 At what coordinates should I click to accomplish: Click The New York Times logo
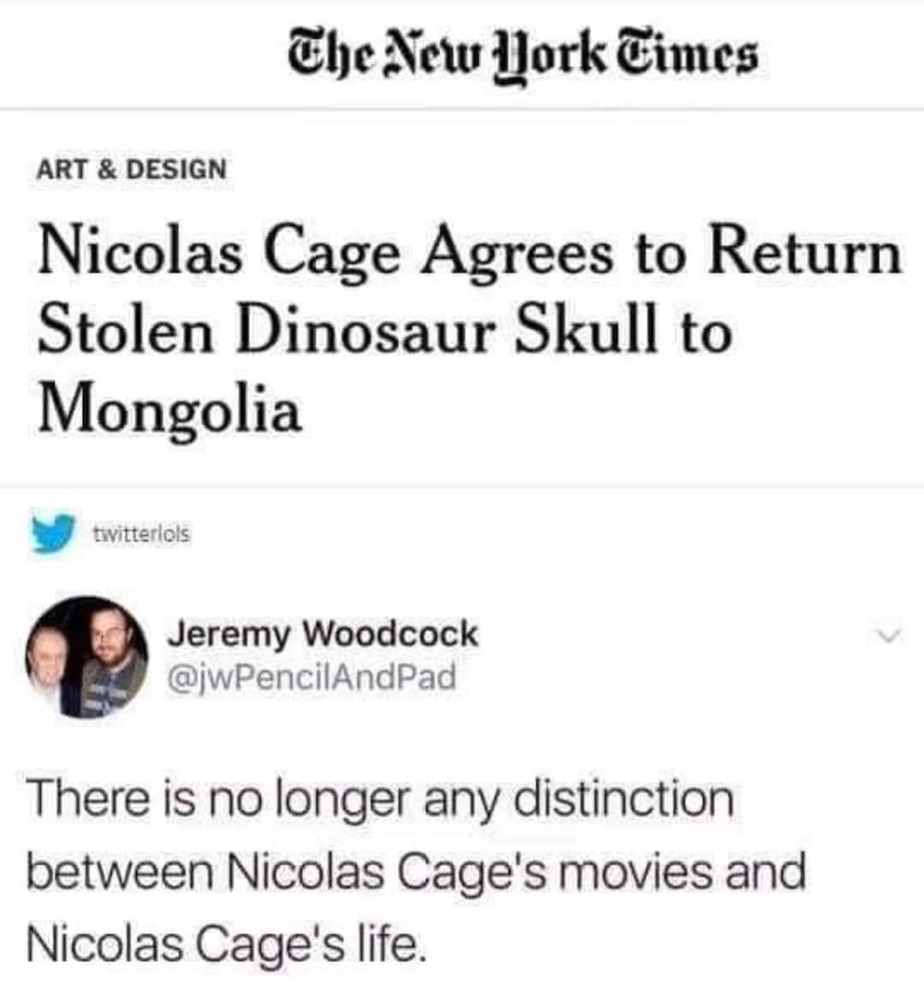523,56
